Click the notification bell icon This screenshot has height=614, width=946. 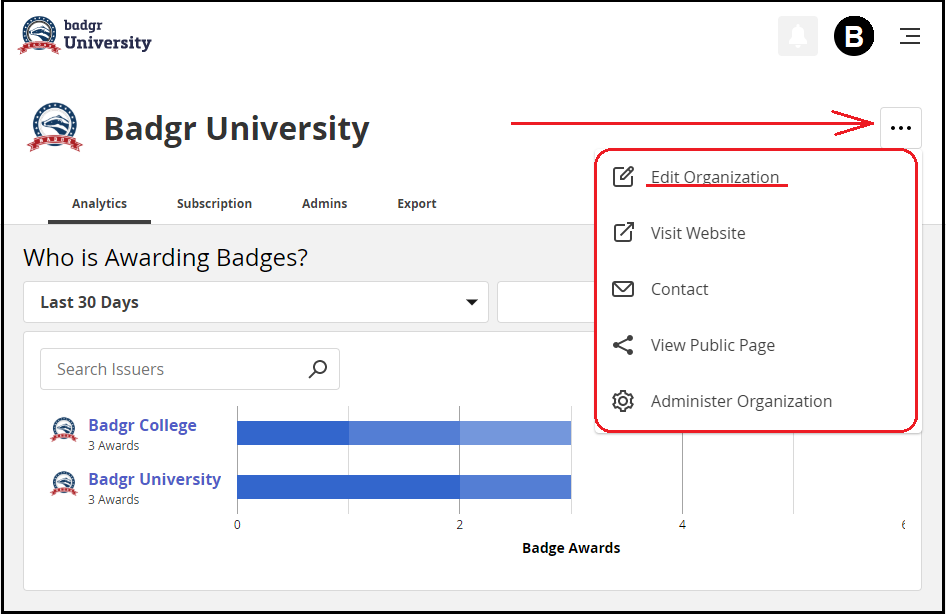pos(797,37)
